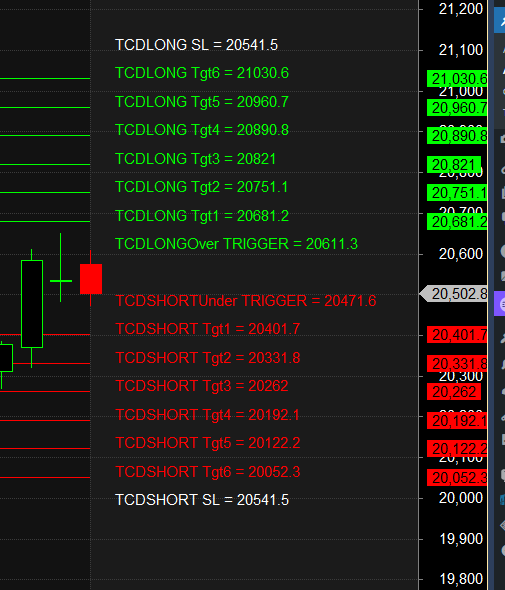Click the green doji cross candlestick
505x590 pixels.
click(x=61, y=268)
